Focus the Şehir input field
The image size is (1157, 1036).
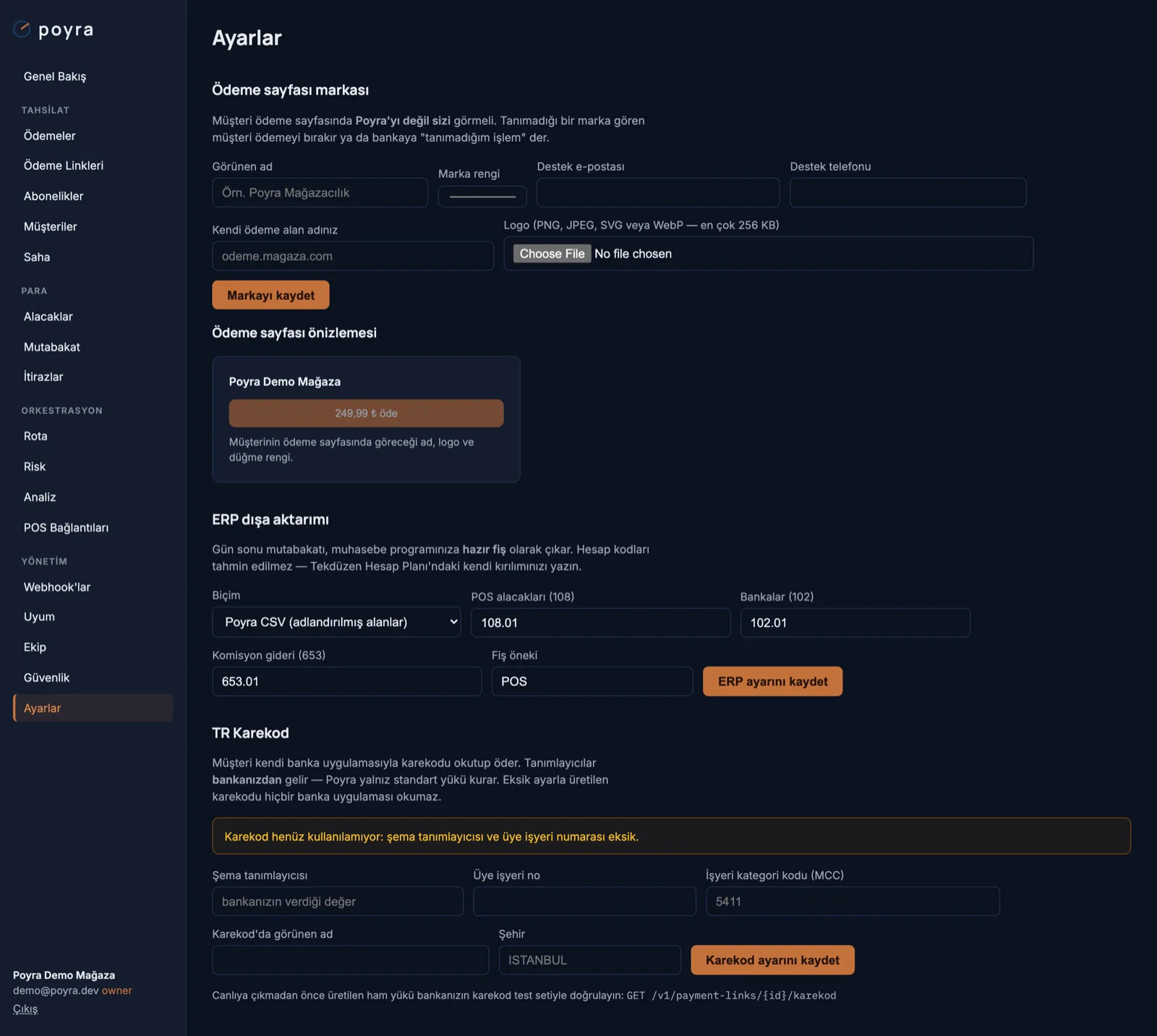tap(589, 960)
